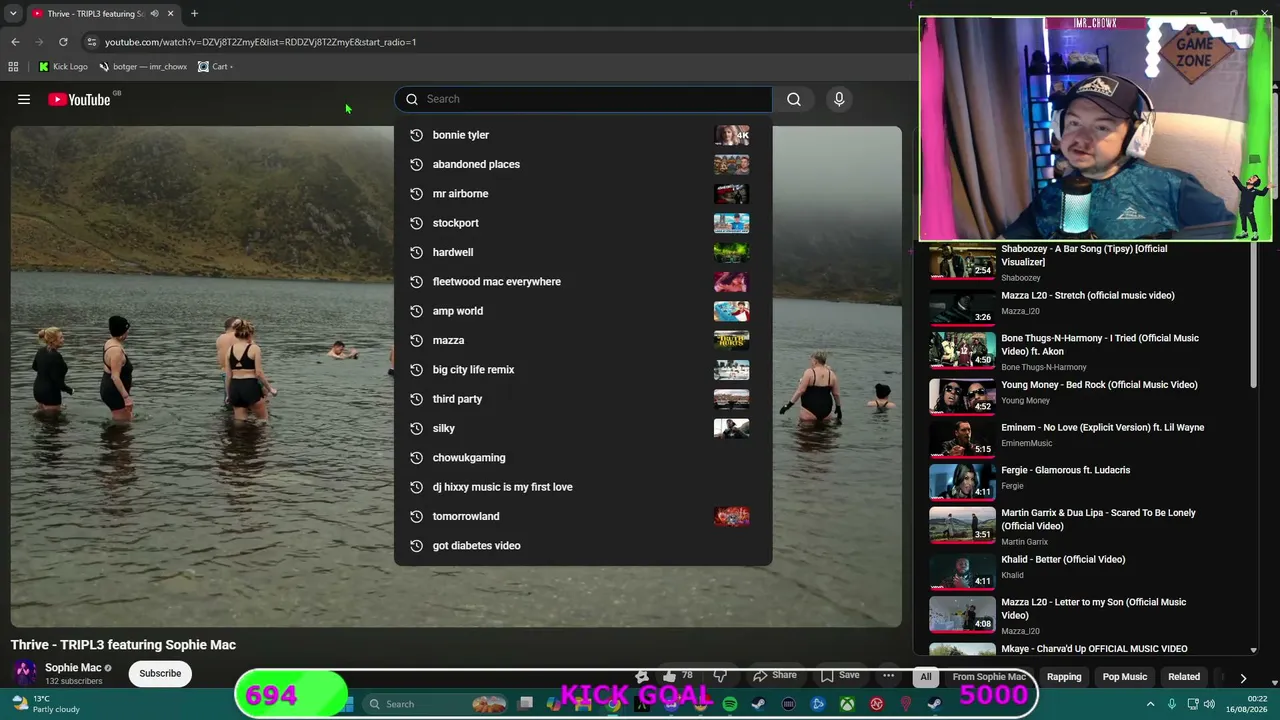Open a new browser tab
Viewport: 1280px width, 720px height.
click(194, 14)
